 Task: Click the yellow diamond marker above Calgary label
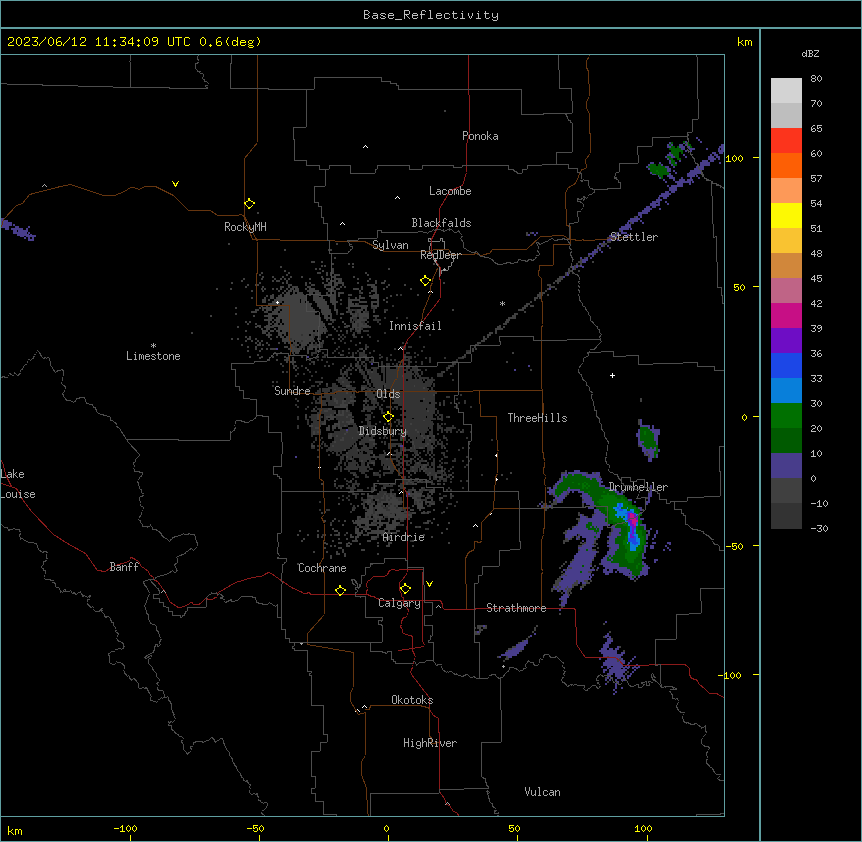(x=405, y=589)
